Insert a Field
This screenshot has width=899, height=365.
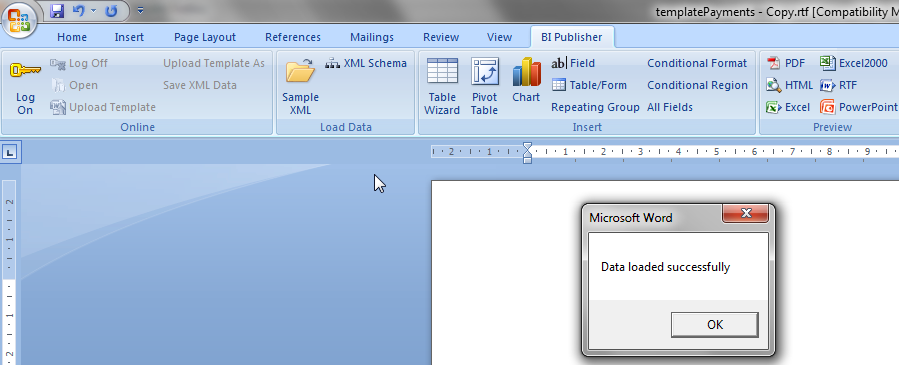click(x=573, y=63)
